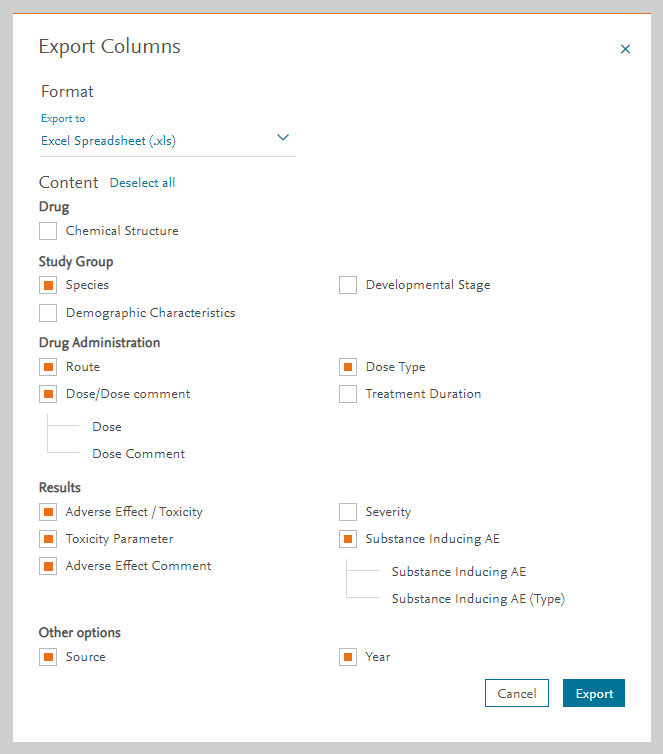
Task: Enable Treatment Duration checkbox
Action: point(348,394)
